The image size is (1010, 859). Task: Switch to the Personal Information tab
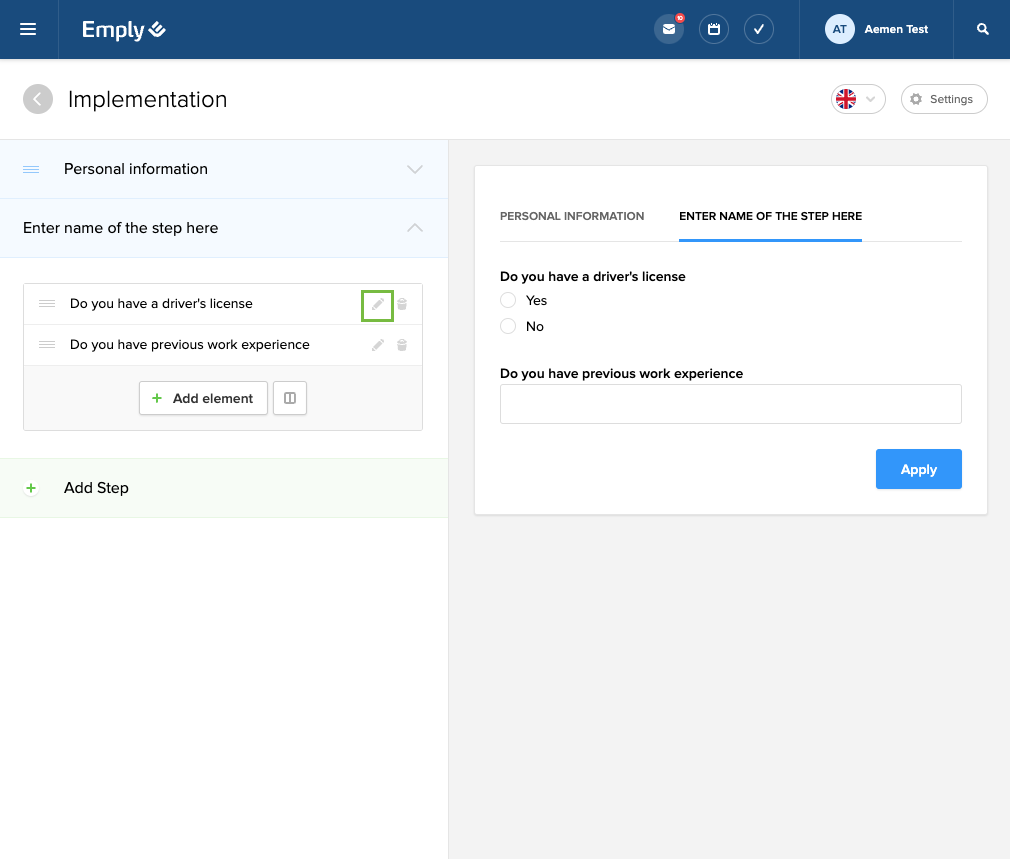pyautogui.click(x=572, y=216)
